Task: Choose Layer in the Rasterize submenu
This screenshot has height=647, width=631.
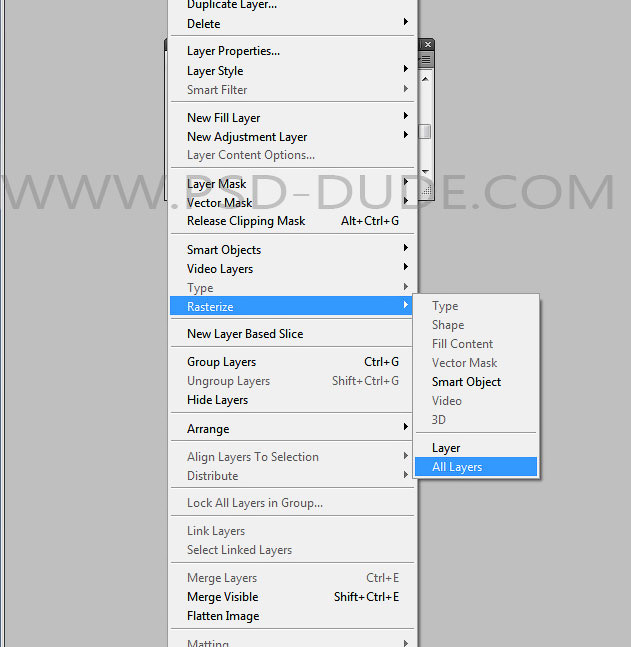Action: pos(446,448)
